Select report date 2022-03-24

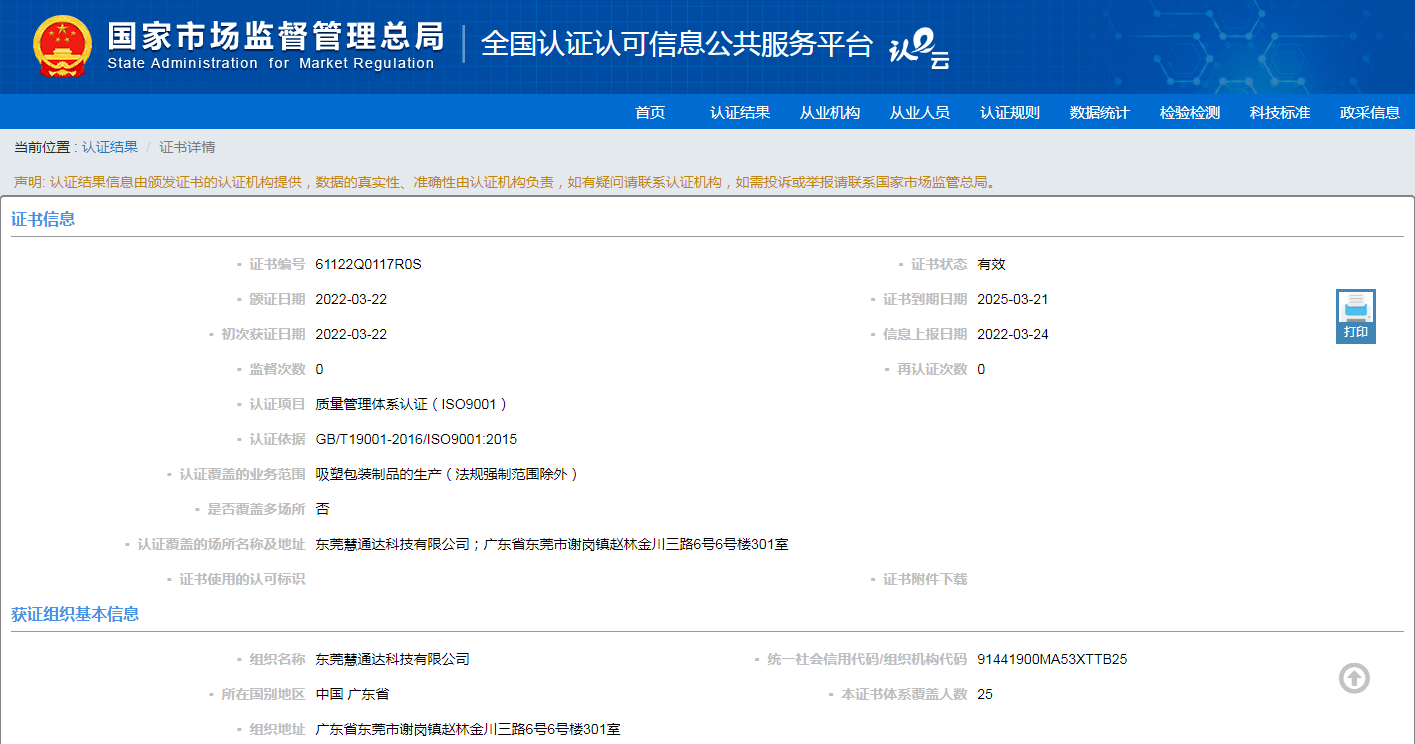1013,334
